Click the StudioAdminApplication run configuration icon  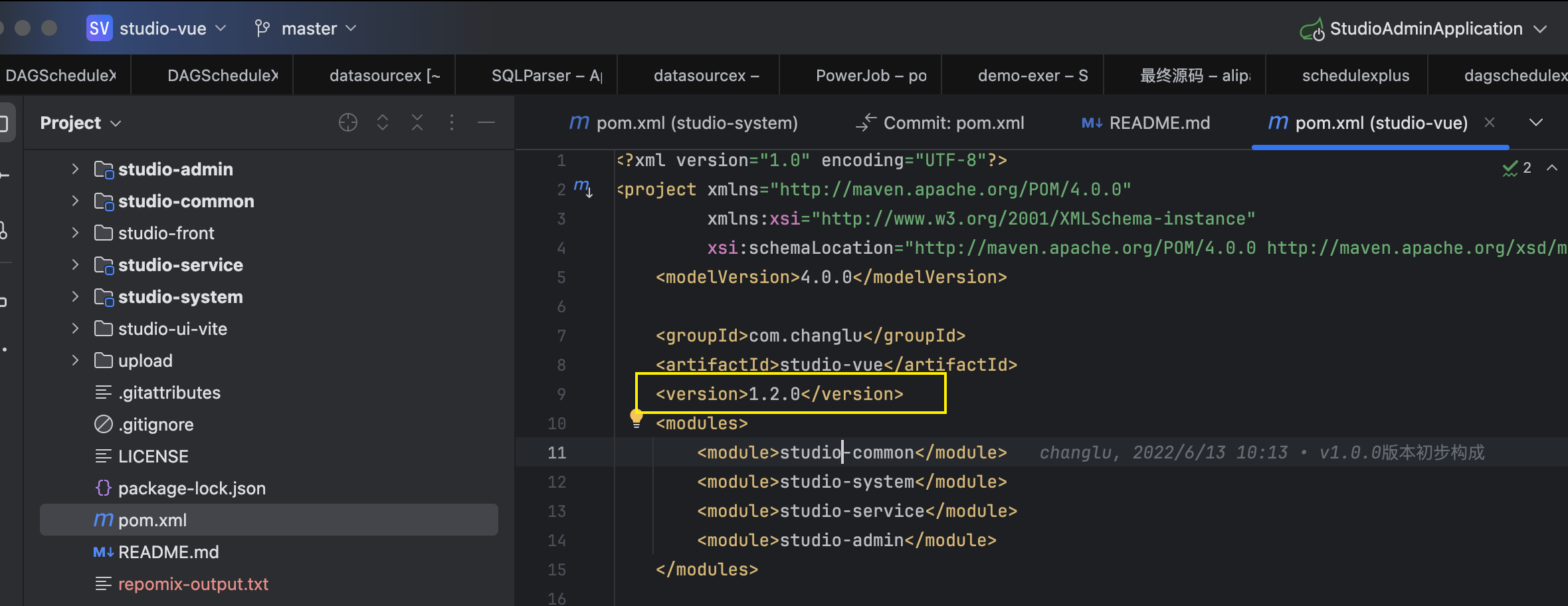(1312, 30)
